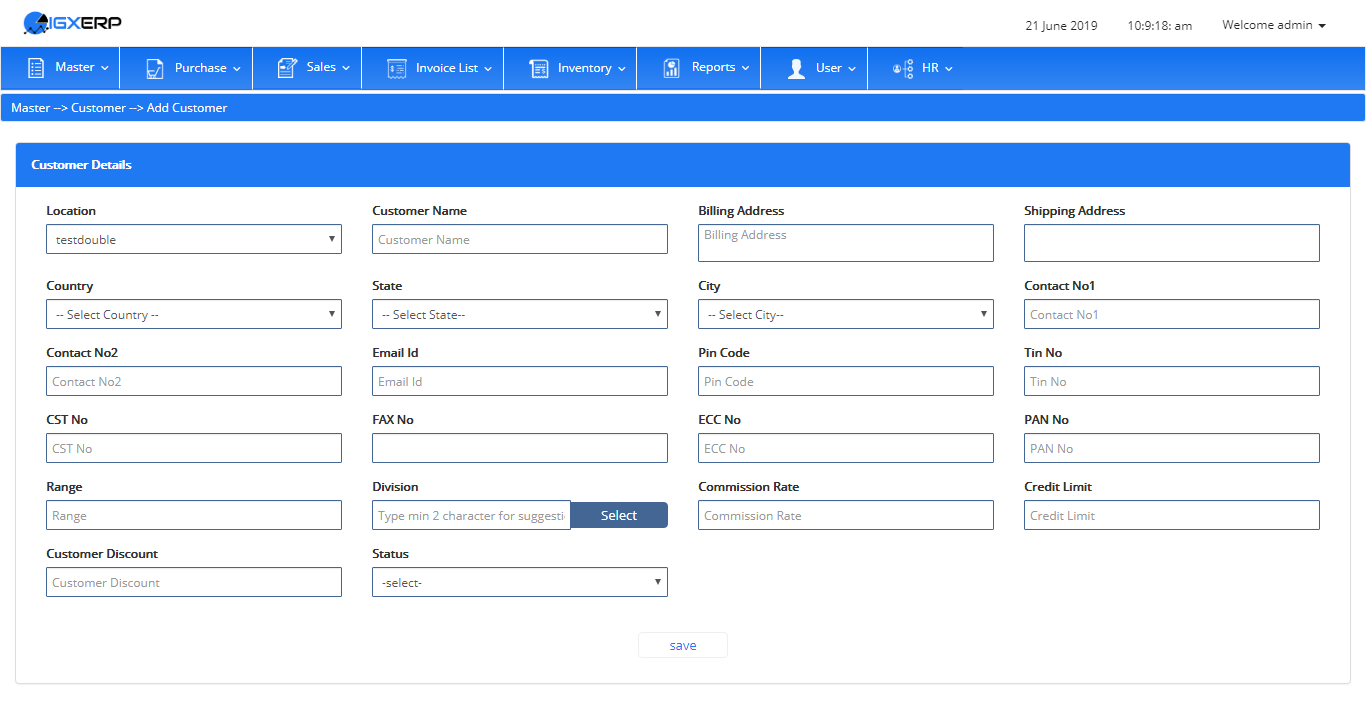Click the Master menu document icon

click(36, 68)
